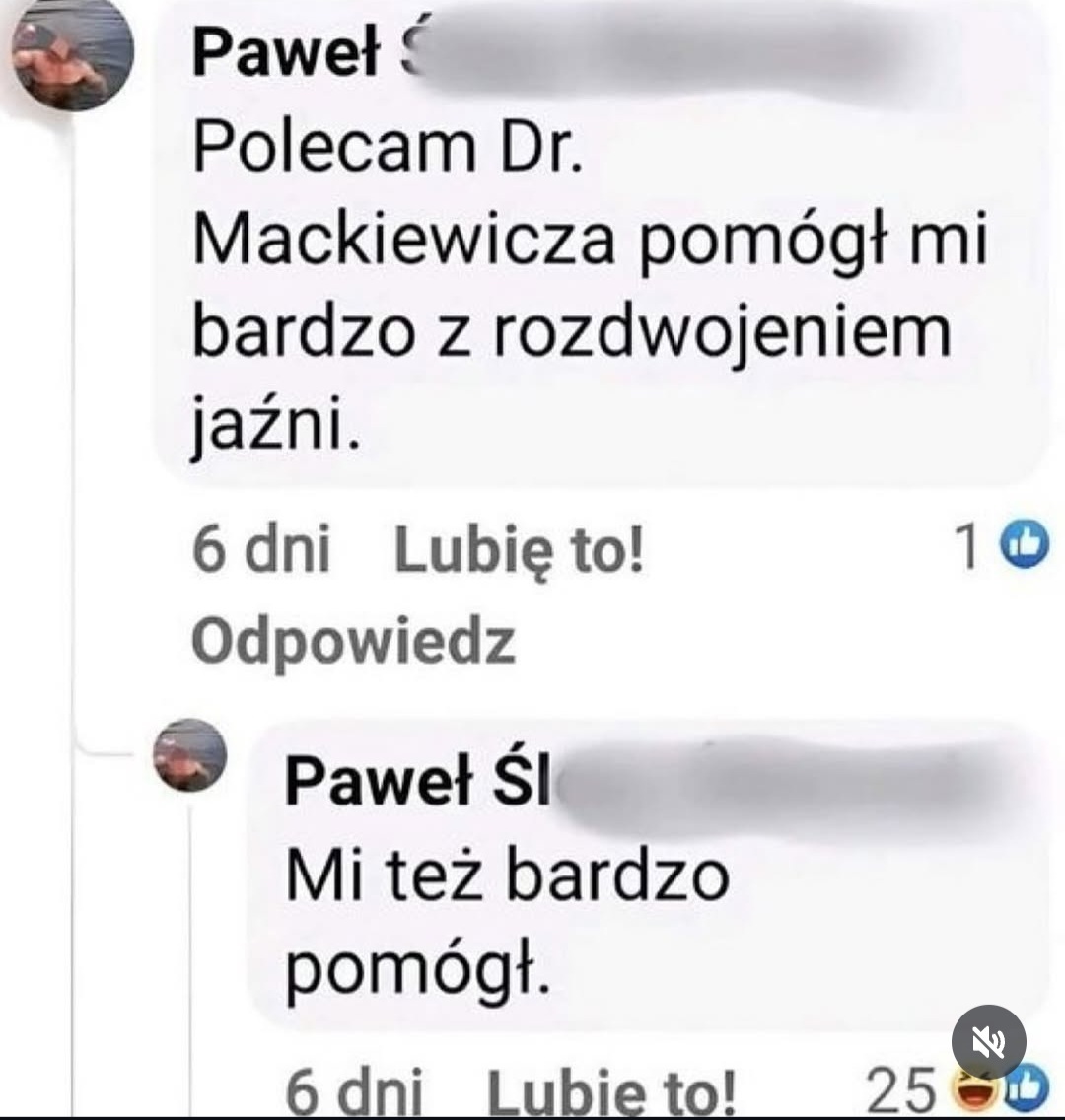The height and width of the screenshot is (1120, 1065).
Task: Open the reply's 6 dni timestamp
Action: (x=354, y=1090)
